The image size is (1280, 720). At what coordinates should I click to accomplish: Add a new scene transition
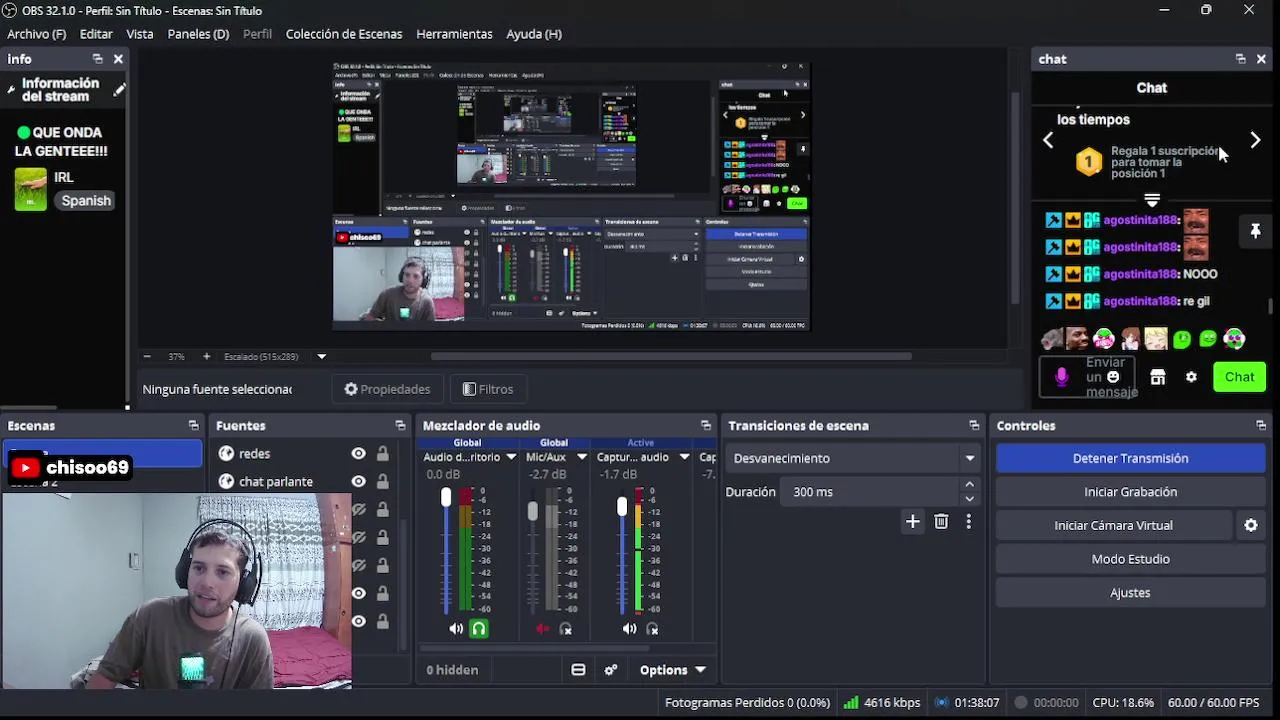[x=912, y=521]
